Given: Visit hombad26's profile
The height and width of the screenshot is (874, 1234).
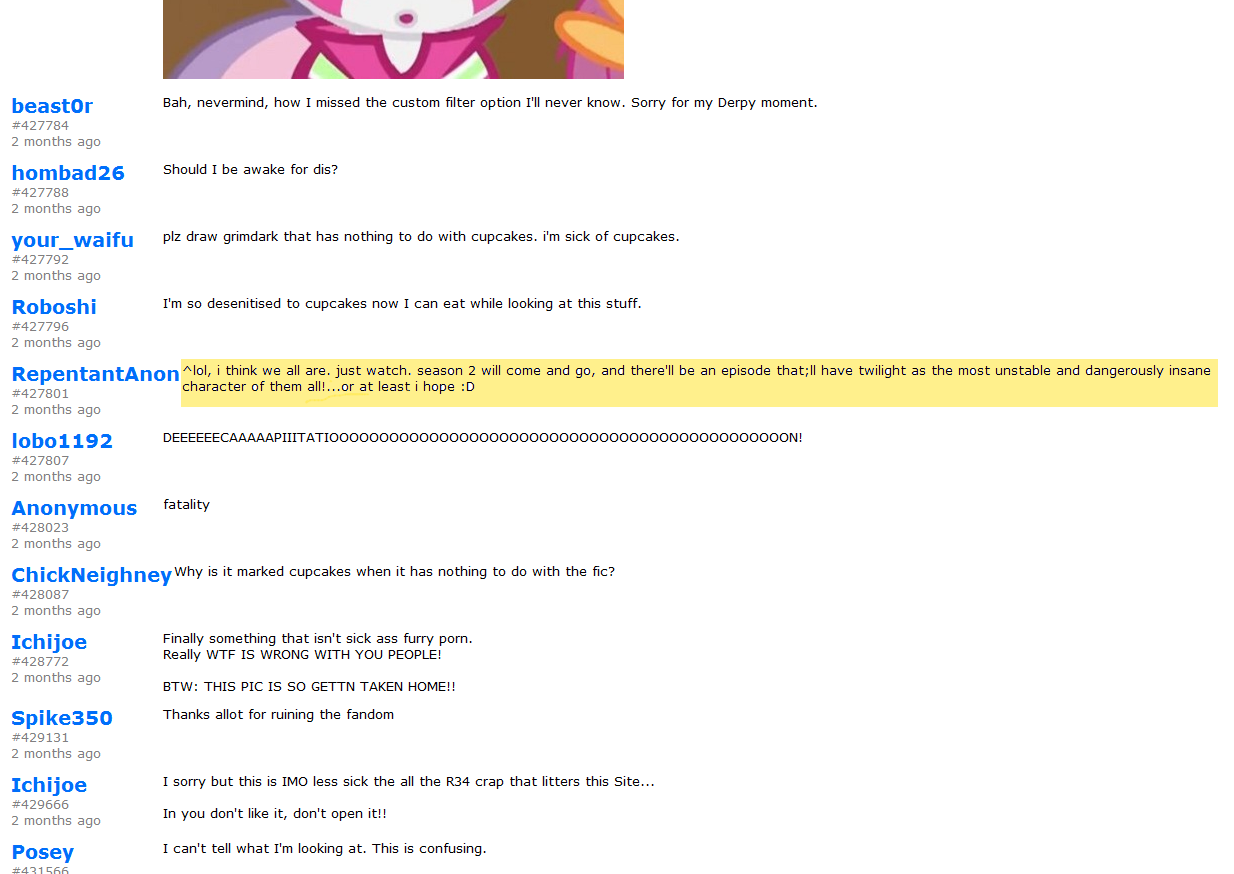Looking at the screenshot, I should tap(68, 173).
